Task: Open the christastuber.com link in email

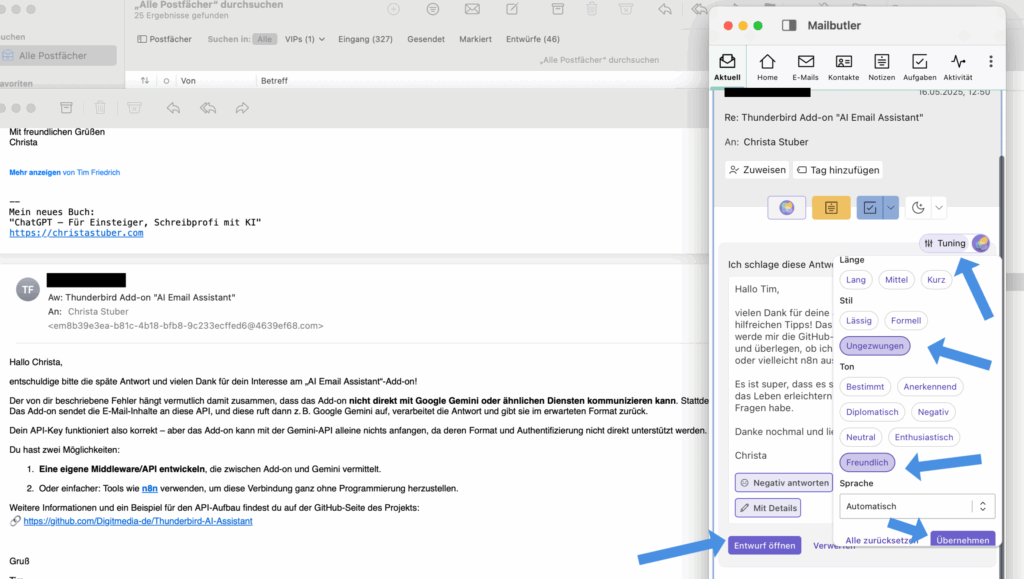Action: point(76,233)
